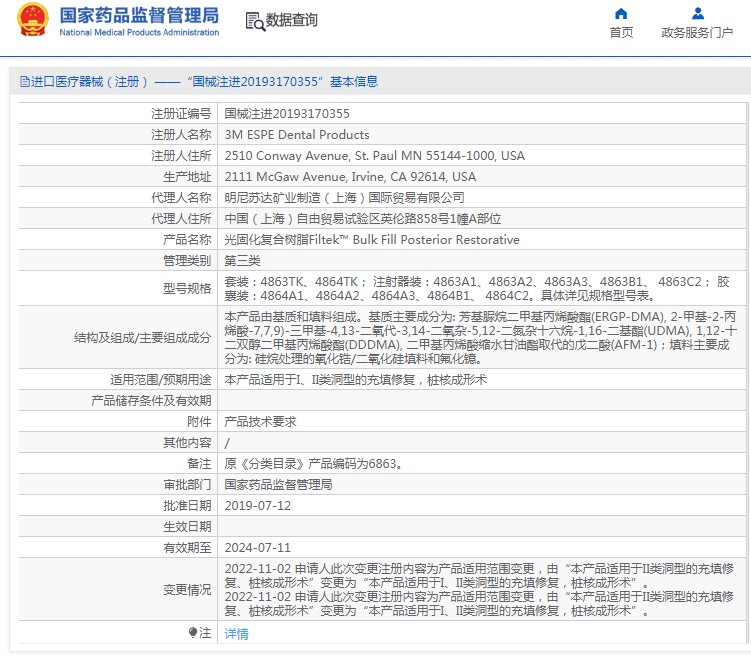Click the 政务服务门户 text label

(x=697, y=32)
